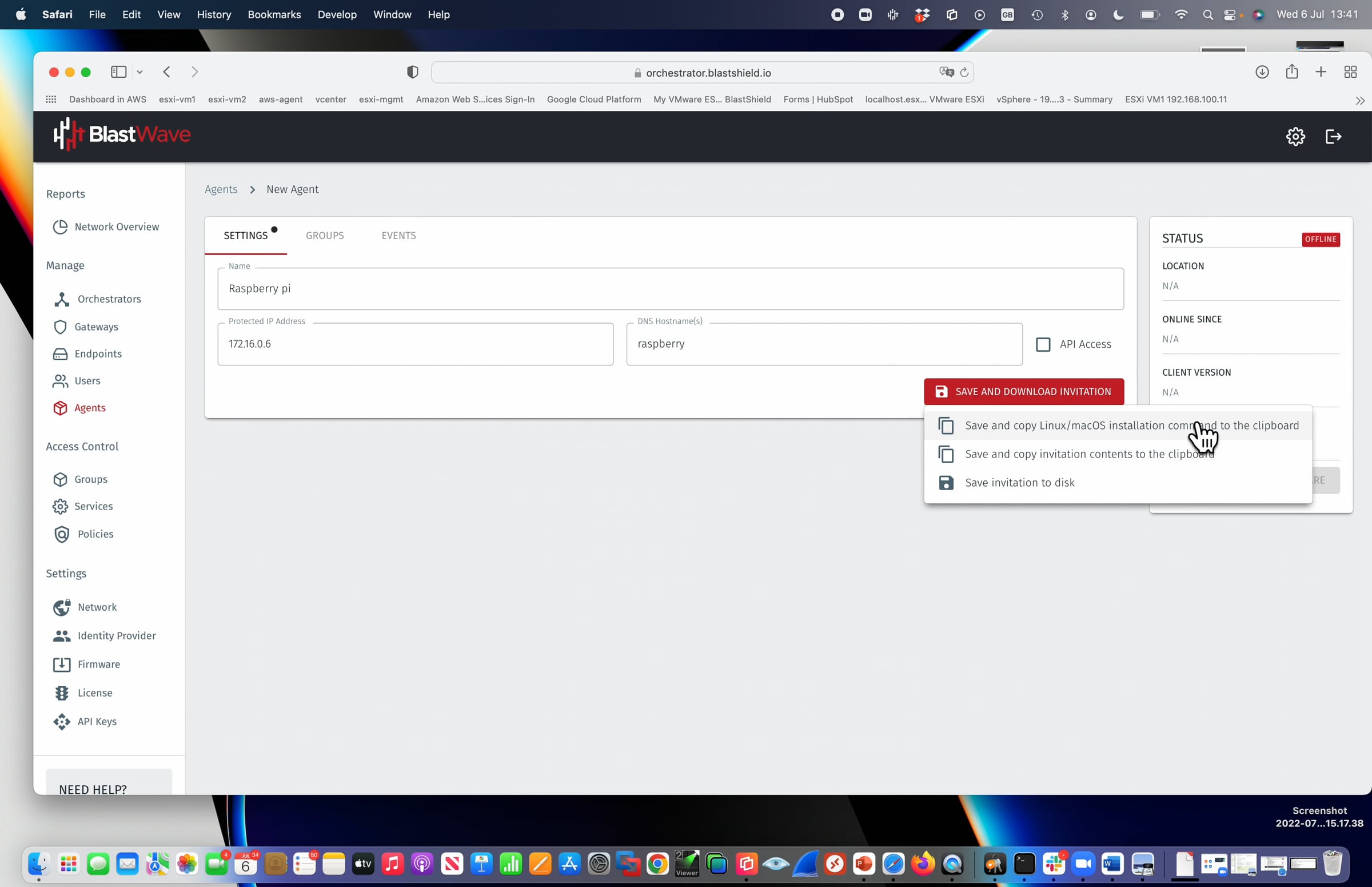Click the OFFLINE status badge

pyautogui.click(x=1321, y=240)
